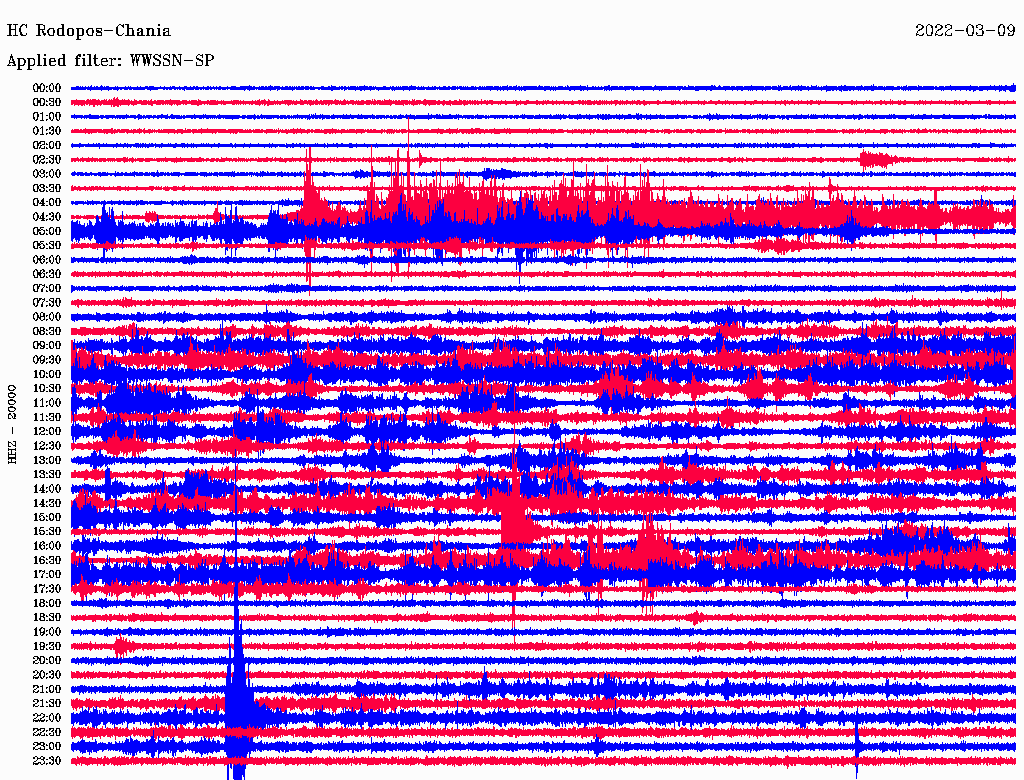Select the 09:30 time label
The height and width of the screenshot is (780, 1024).
pyautogui.click(x=47, y=360)
